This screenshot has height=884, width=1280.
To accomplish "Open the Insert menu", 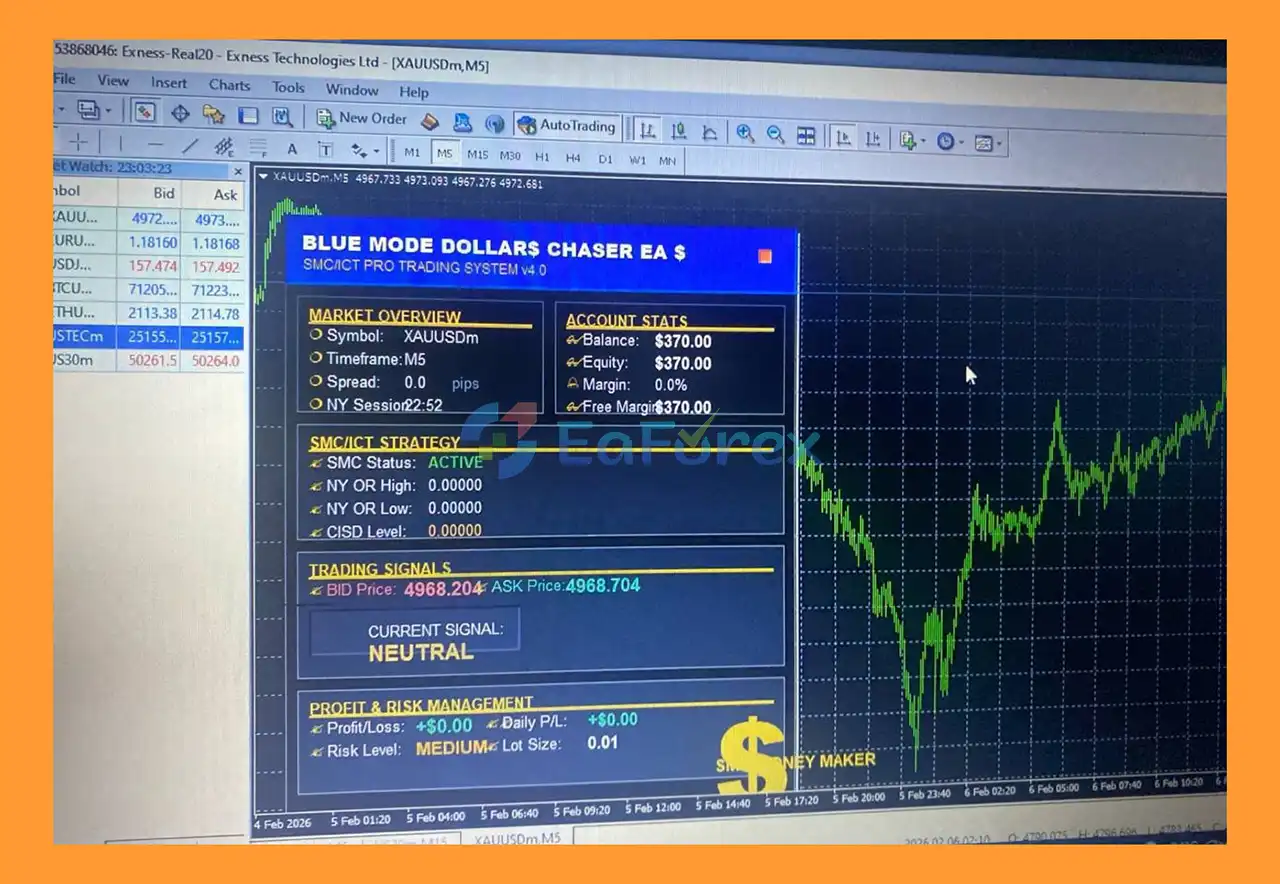I will tap(169, 83).
